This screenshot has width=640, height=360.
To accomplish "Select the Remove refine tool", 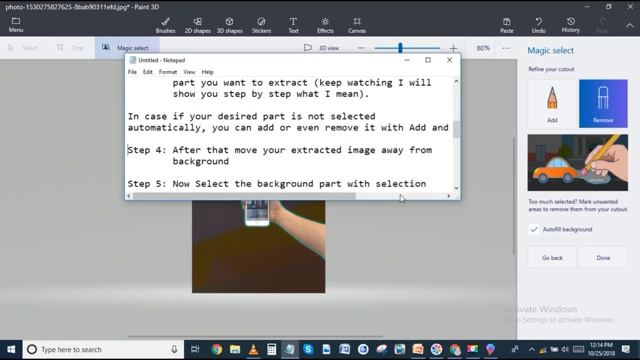I will (x=603, y=103).
